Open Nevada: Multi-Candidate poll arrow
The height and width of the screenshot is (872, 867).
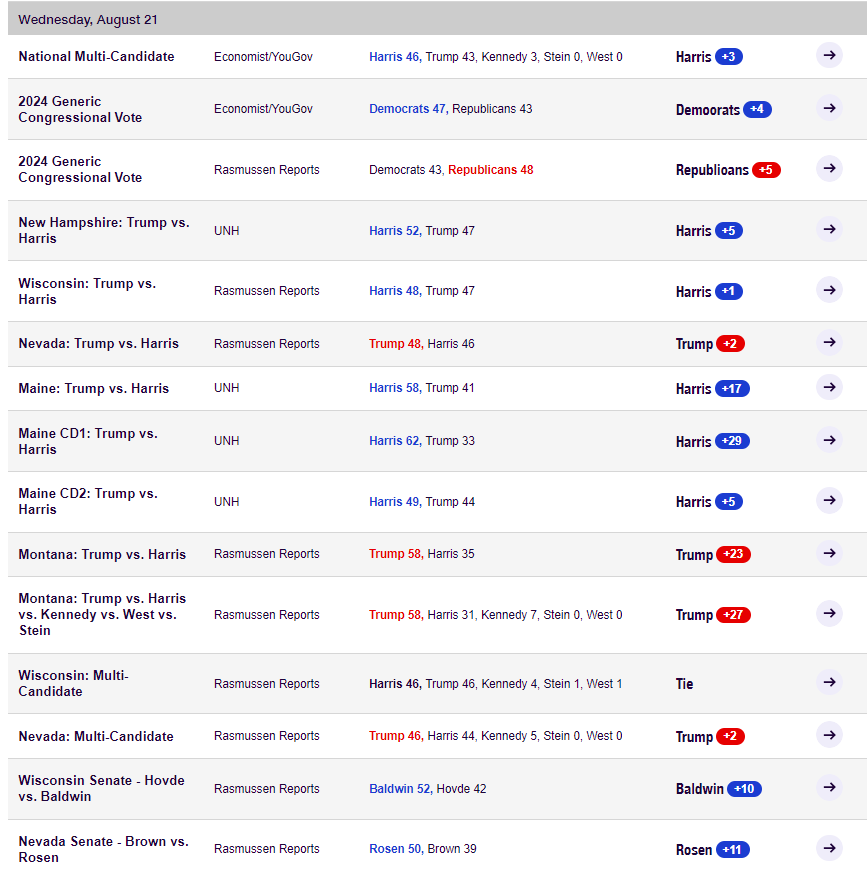829,735
